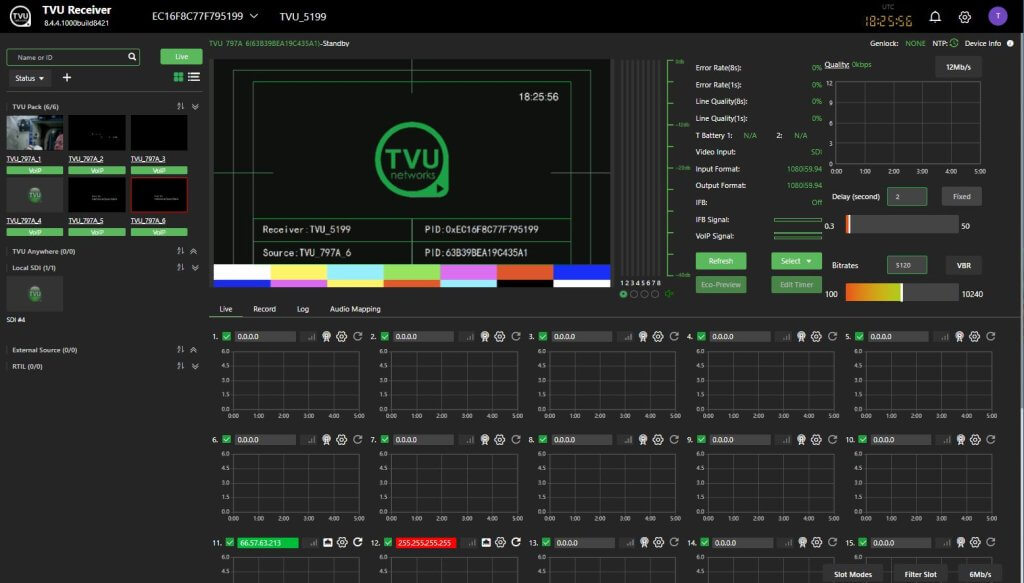The width and height of the screenshot is (1024, 583).
Task: Switch to the Log tab
Action: (303, 309)
